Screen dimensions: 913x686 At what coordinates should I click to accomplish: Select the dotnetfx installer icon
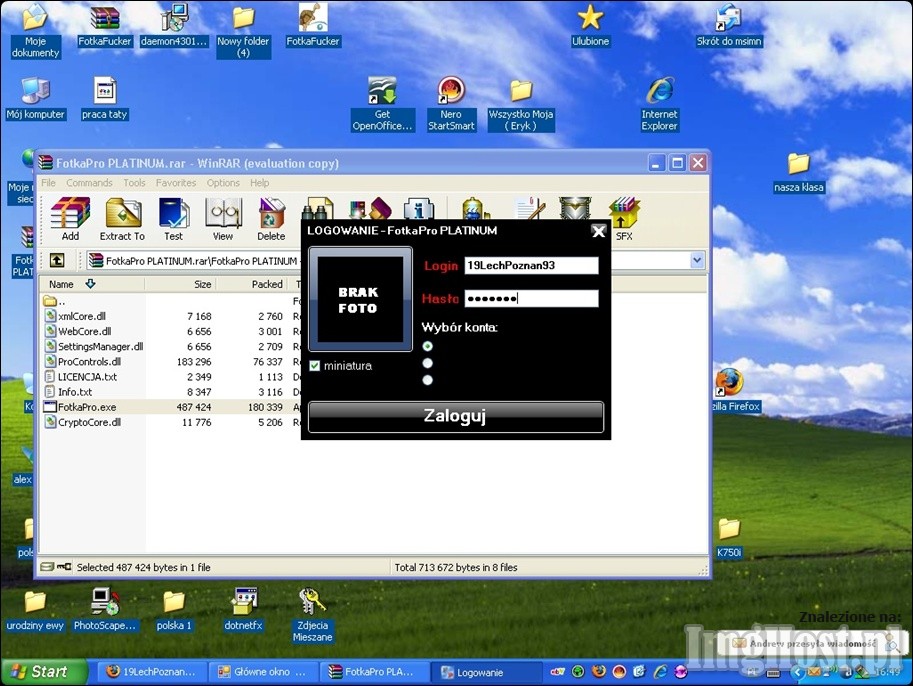(x=243, y=609)
